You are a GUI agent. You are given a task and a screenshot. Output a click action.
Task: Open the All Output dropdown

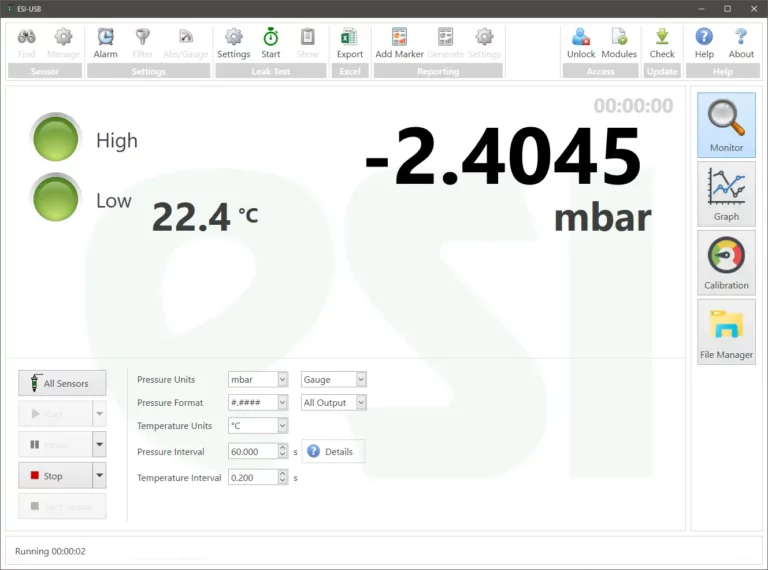coord(334,403)
